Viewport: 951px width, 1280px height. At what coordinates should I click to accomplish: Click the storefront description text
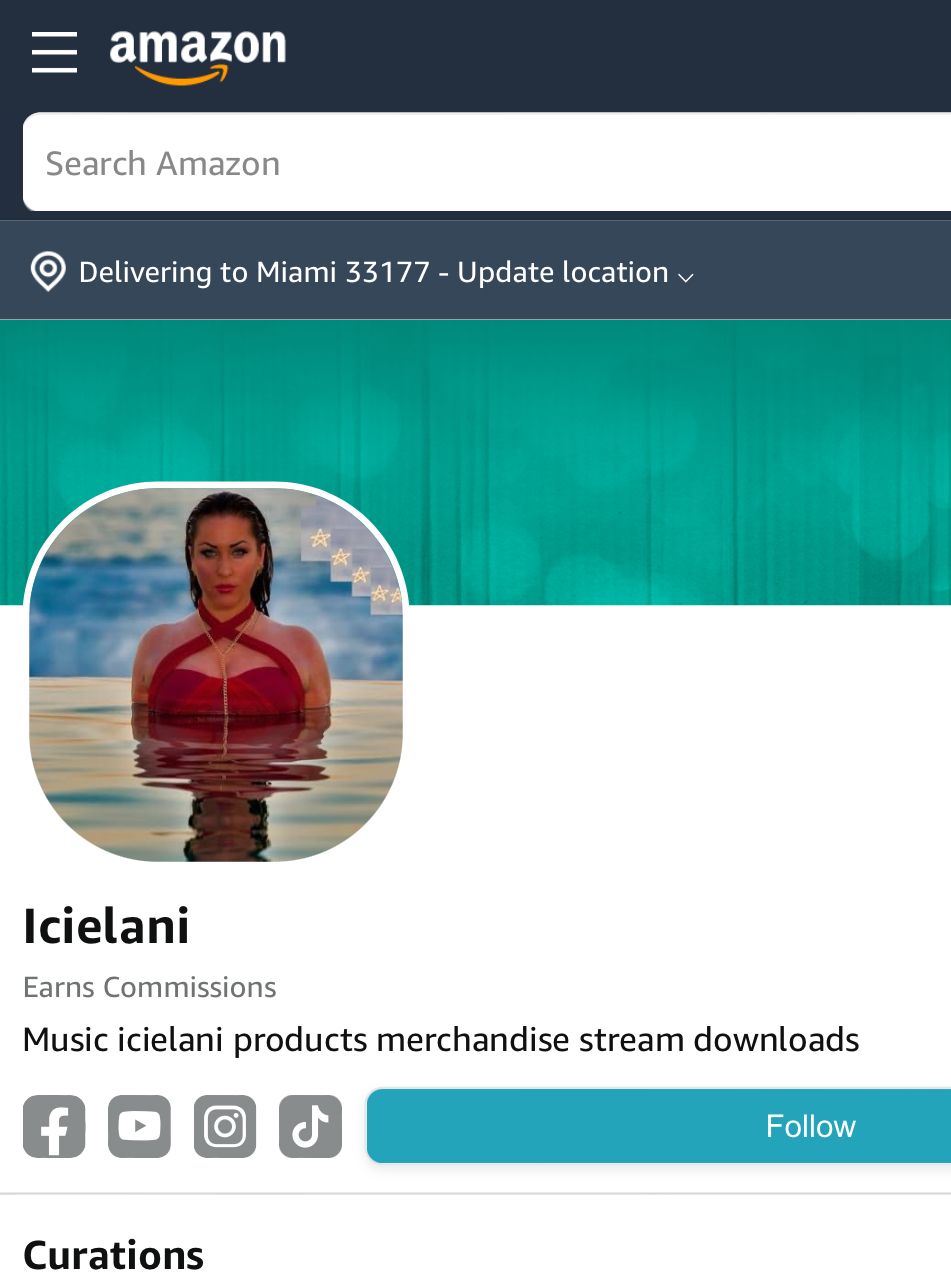tap(441, 1040)
